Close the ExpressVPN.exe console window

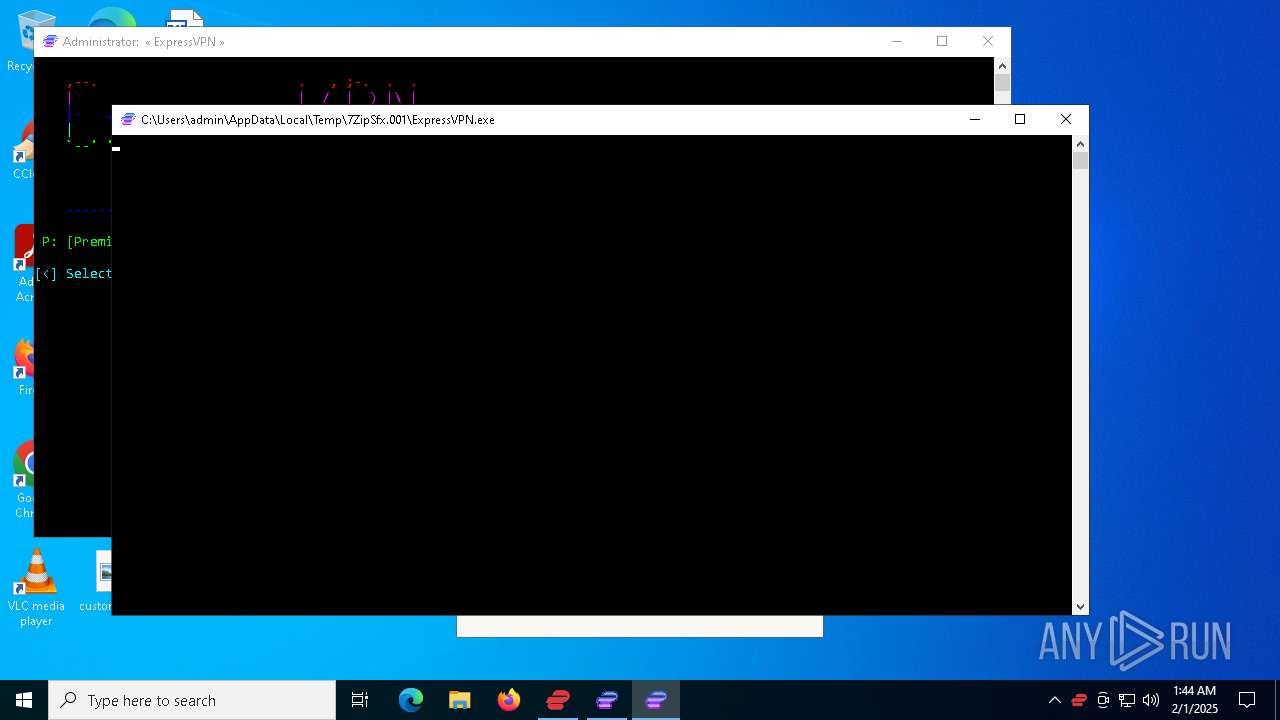pyautogui.click(x=1066, y=119)
